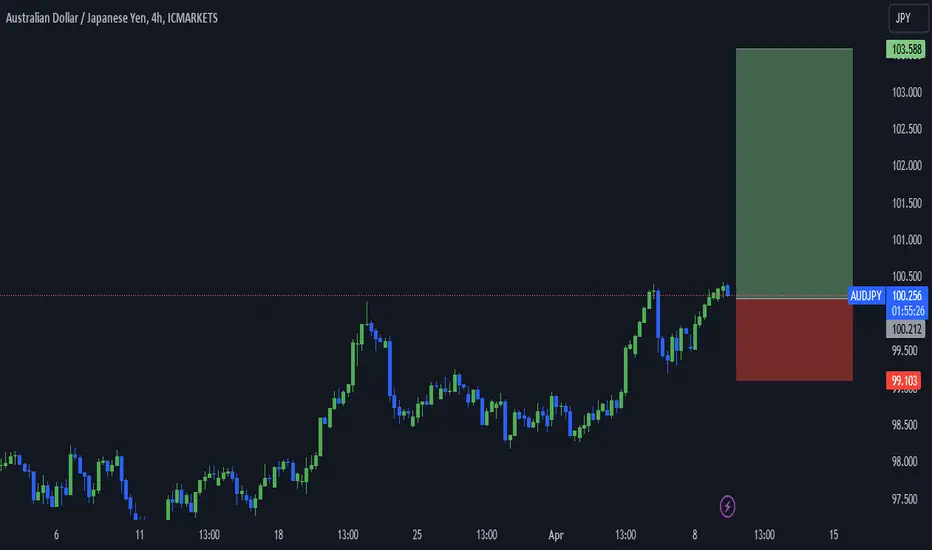Click the 98.000 level on price scale

(904, 461)
